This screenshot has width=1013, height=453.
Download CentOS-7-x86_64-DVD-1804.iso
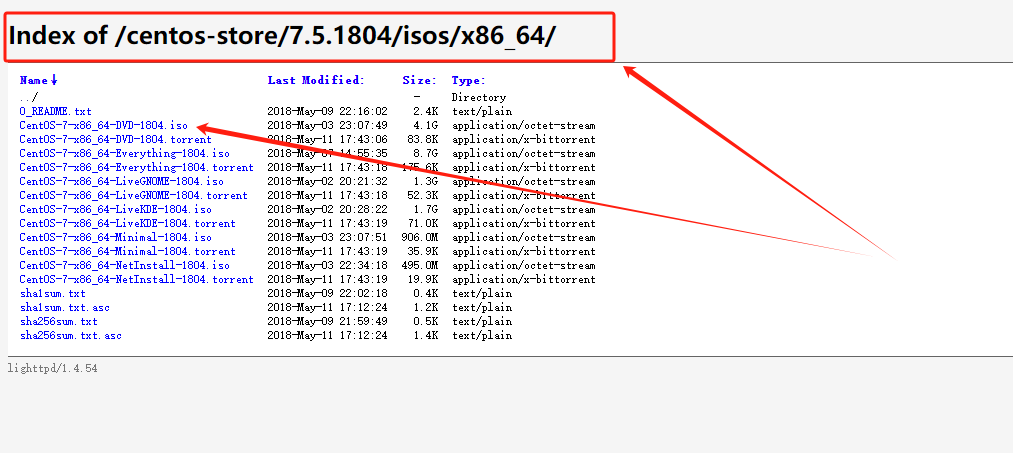[x=103, y=125]
